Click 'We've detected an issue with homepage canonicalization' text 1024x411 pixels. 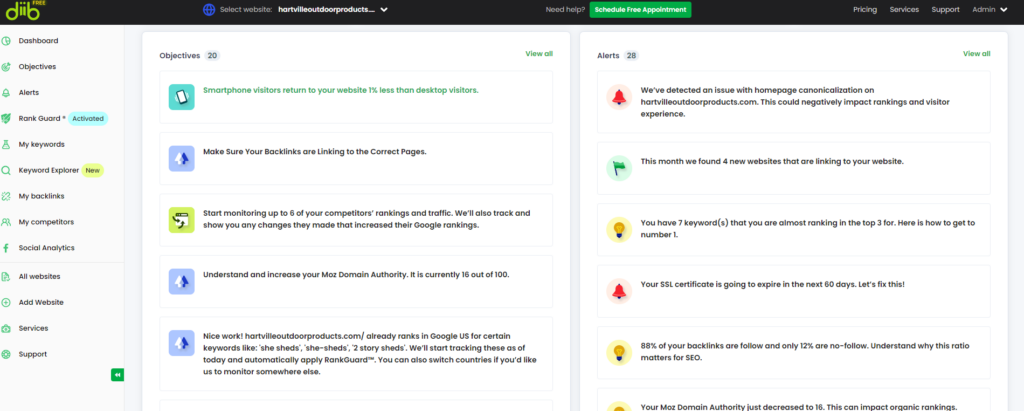(795, 101)
